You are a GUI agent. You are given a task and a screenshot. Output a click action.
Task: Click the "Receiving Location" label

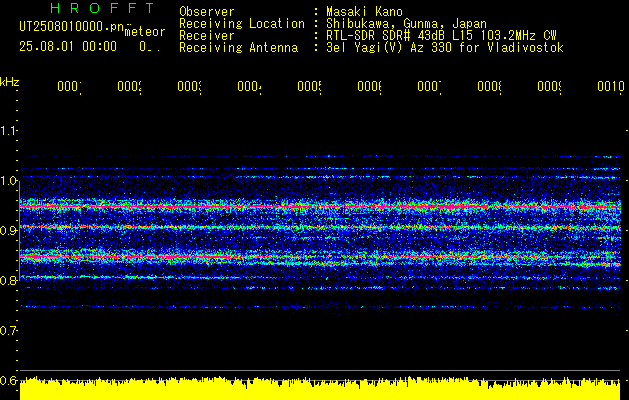pos(242,24)
